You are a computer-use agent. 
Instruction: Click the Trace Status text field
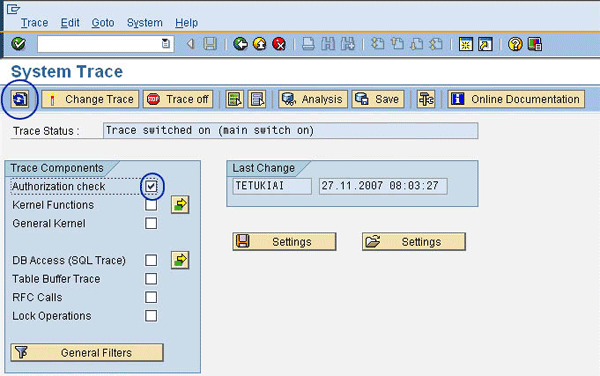[x=290, y=130]
